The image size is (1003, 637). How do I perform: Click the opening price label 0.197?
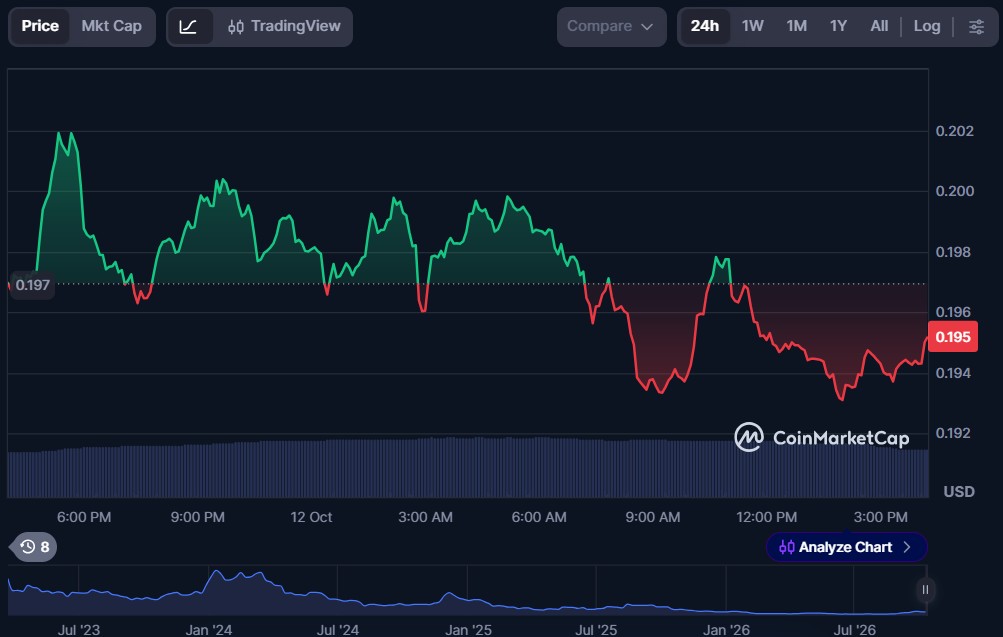pos(32,285)
